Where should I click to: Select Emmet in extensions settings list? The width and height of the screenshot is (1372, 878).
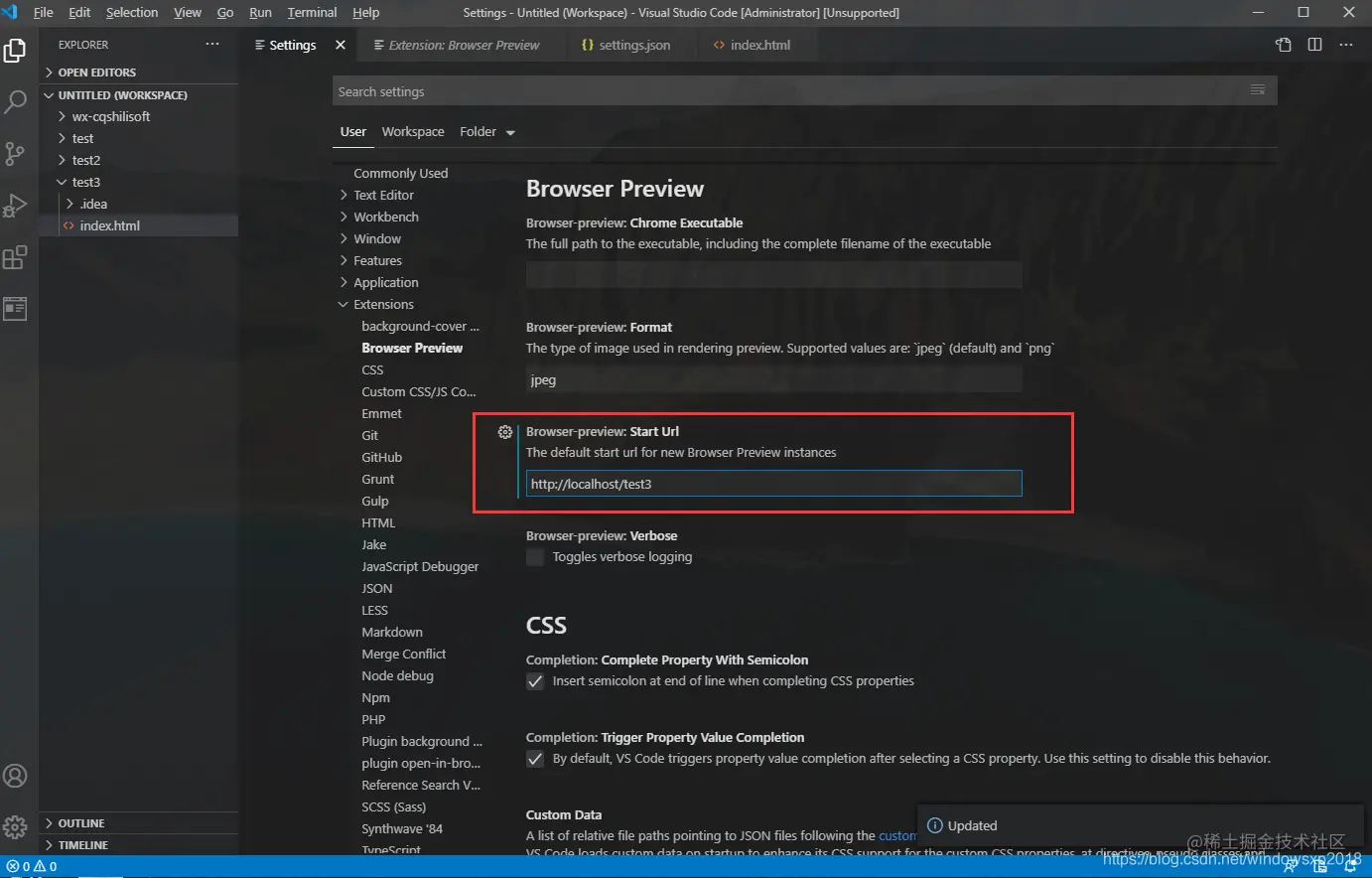(x=381, y=414)
